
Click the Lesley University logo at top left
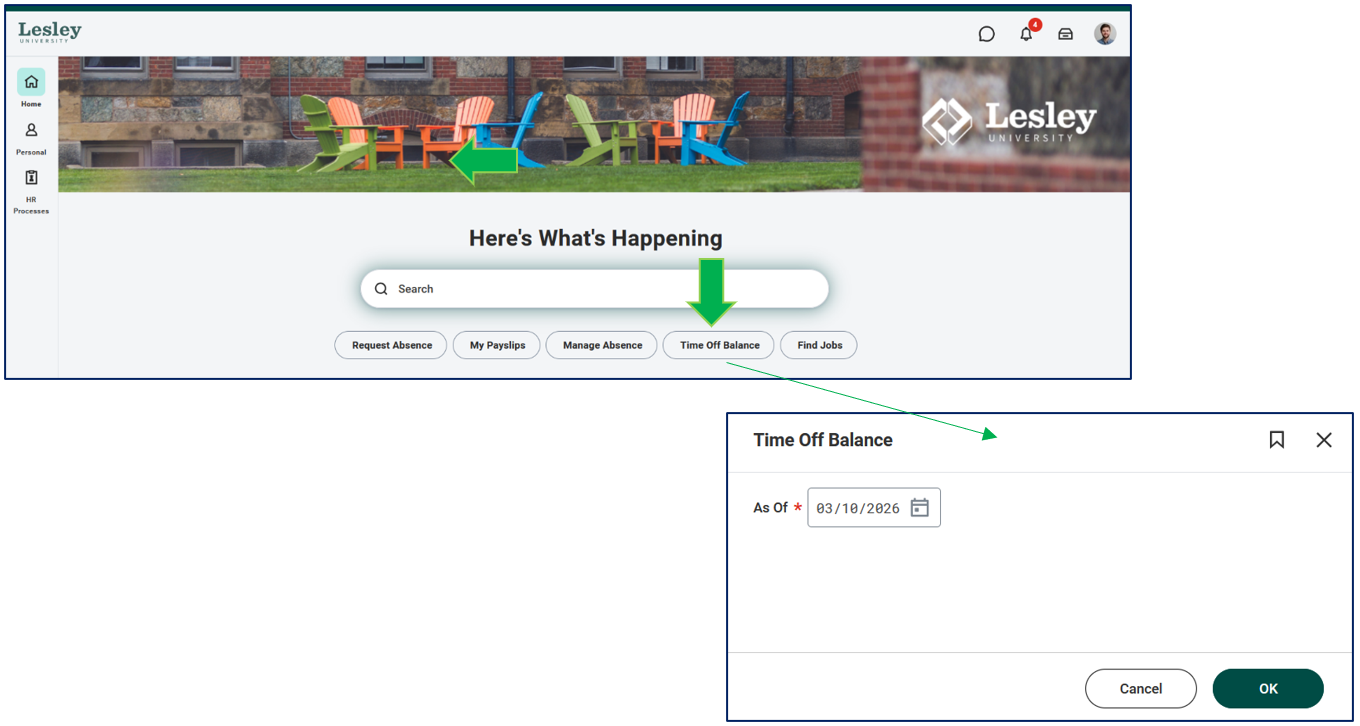50,32
